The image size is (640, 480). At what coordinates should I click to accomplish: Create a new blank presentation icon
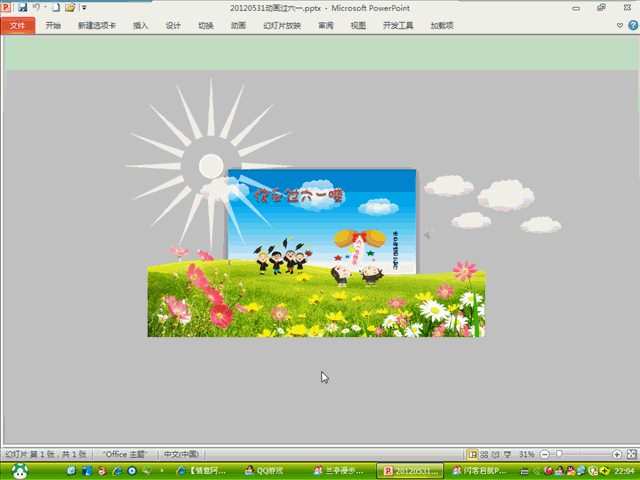[x=56, y=7]
